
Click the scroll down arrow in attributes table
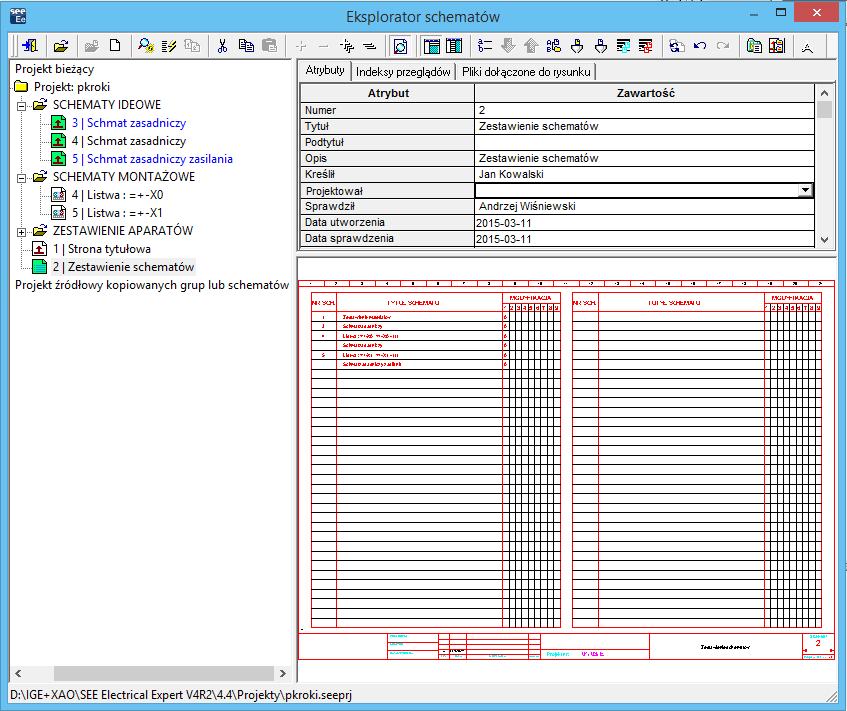pos(824,239)
